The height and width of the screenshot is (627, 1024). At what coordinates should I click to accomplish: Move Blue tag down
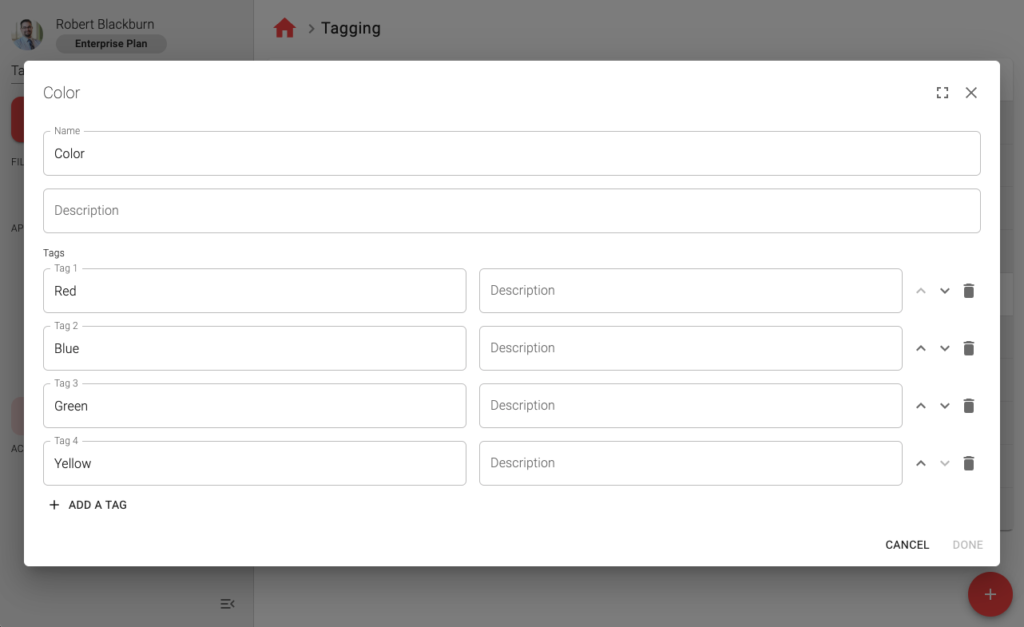[x=944, y=349]
